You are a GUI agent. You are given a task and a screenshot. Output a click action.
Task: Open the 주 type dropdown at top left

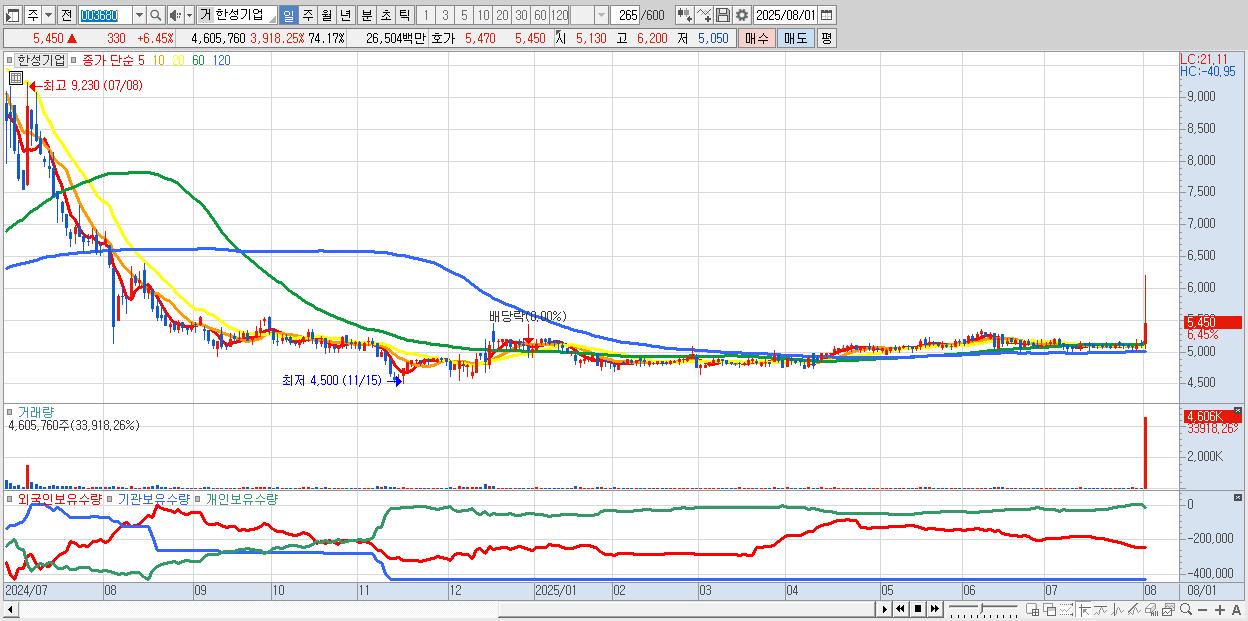pyautogui.click(x=47, y=15)
